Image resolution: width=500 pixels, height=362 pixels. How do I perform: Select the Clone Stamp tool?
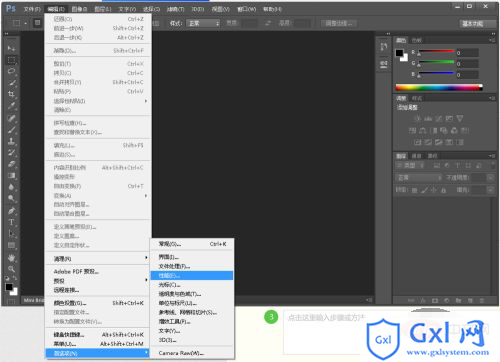click(11, 141)
